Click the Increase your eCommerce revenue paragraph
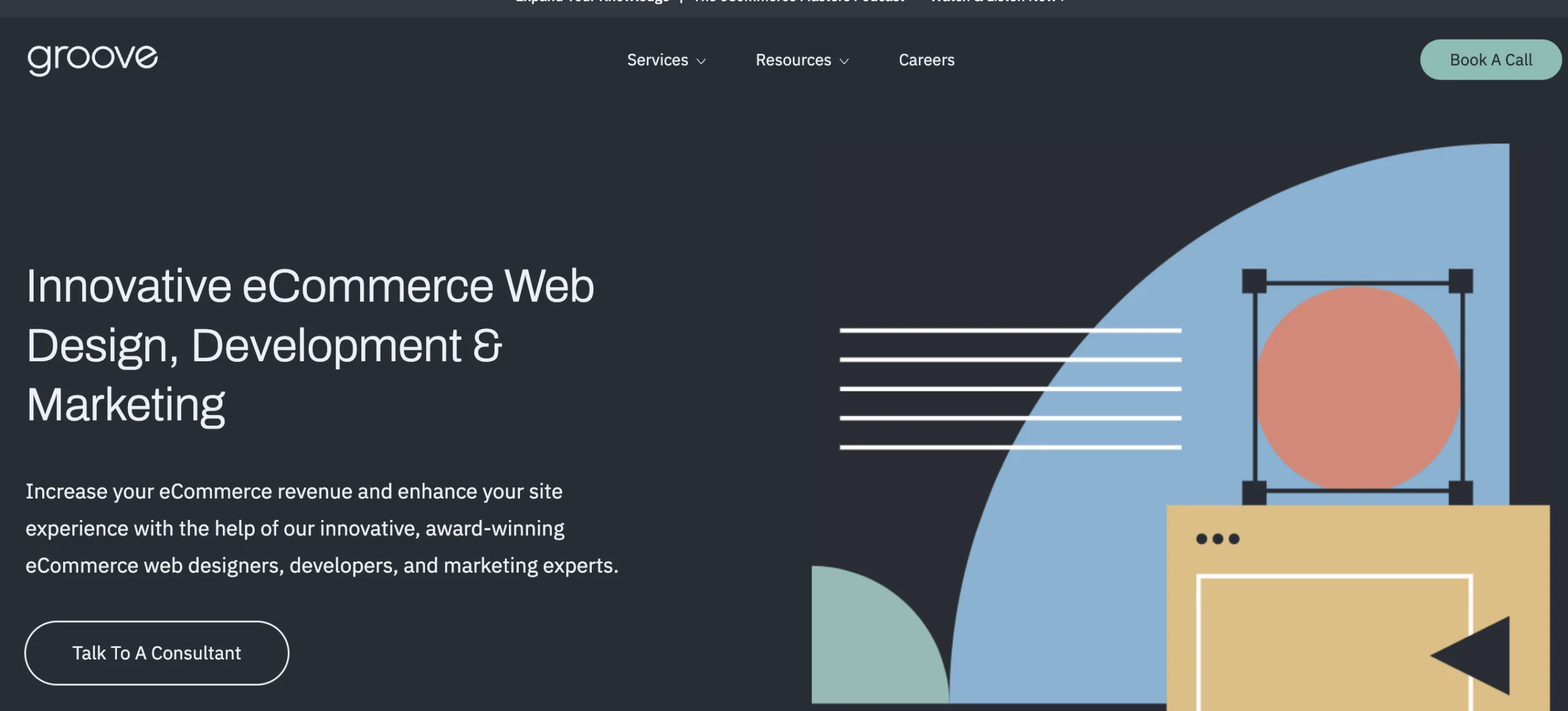 (x=322, y=528)
